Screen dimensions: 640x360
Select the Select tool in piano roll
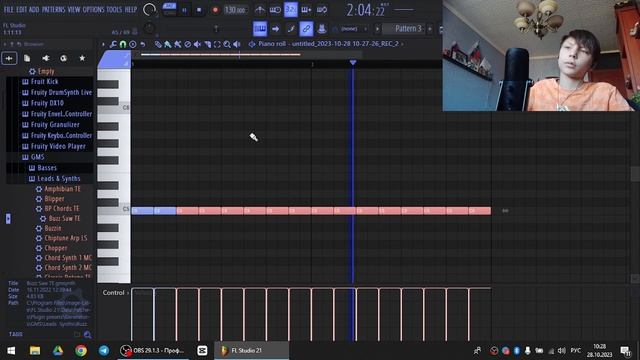pyautogui.click(x=217, y=44)
